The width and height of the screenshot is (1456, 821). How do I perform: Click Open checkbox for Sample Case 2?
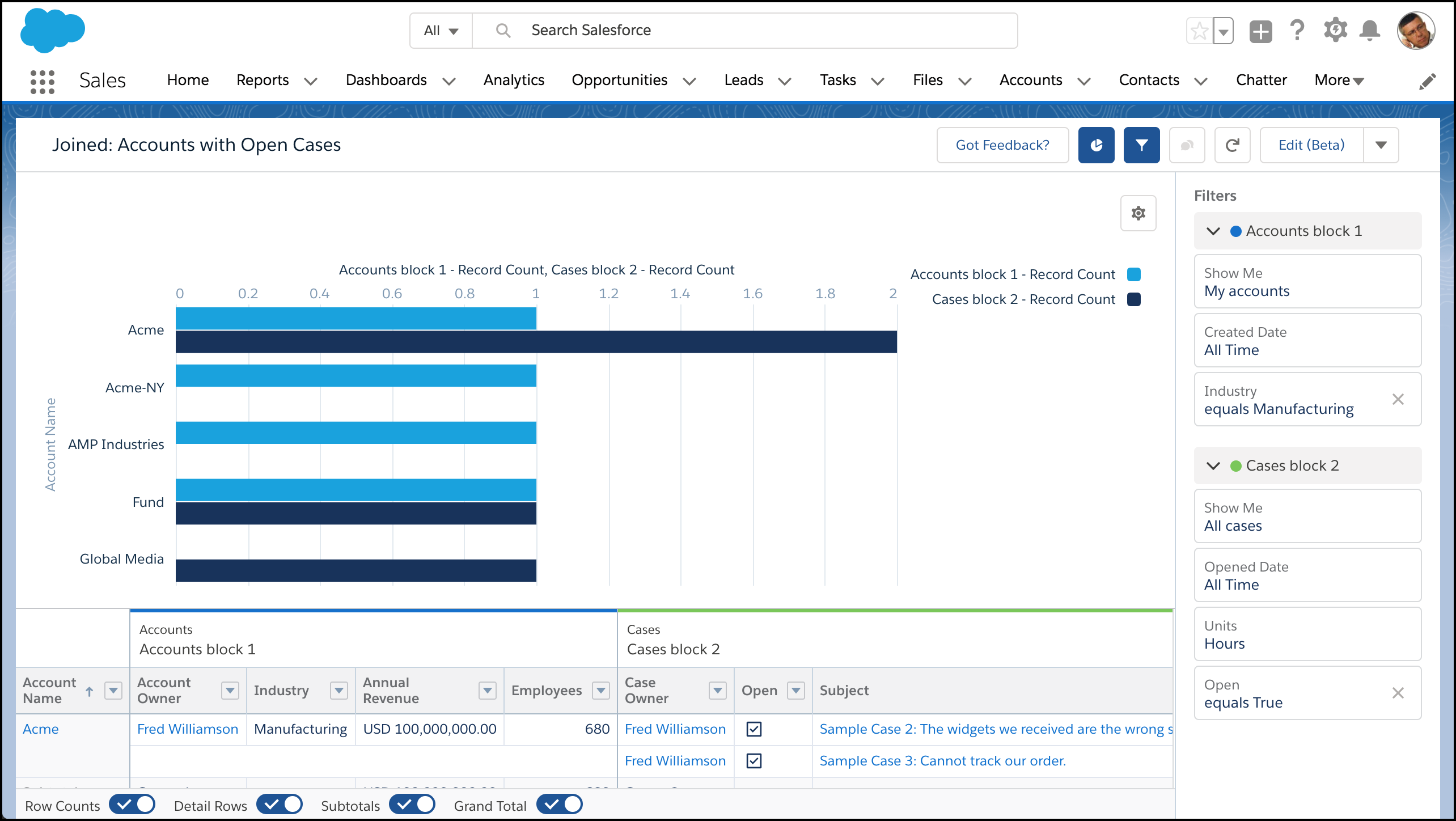pos(754,729)
